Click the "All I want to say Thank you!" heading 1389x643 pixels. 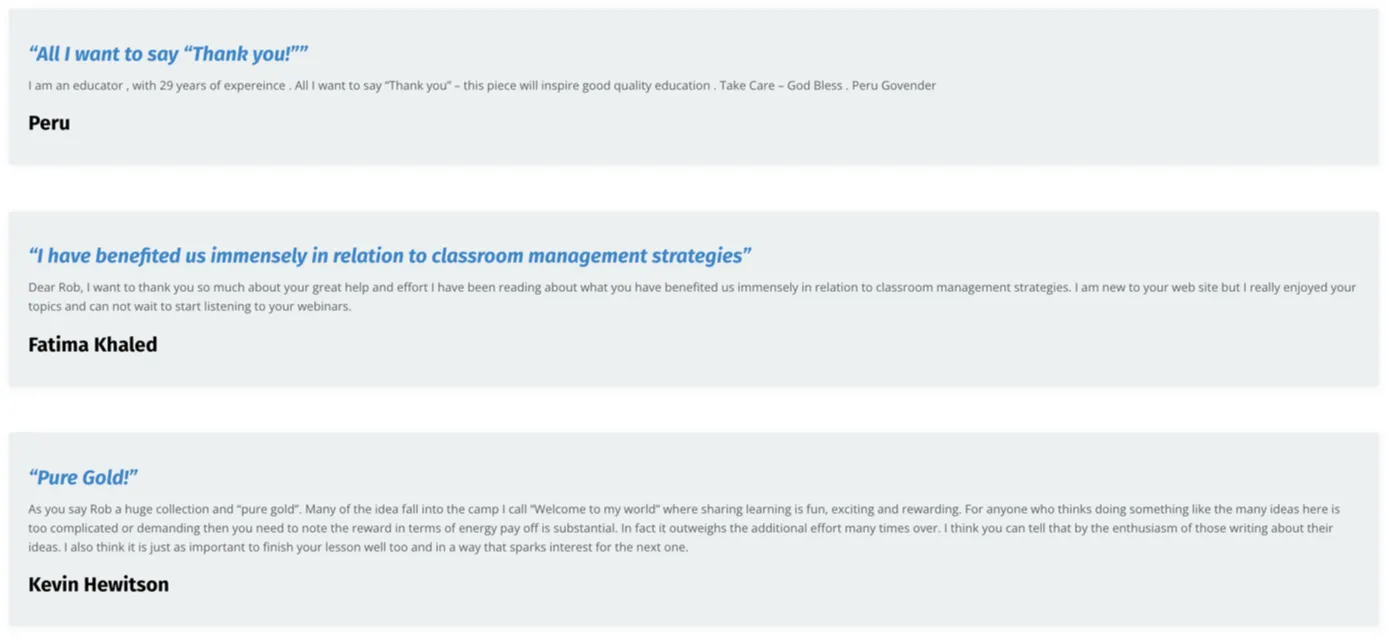168,54
